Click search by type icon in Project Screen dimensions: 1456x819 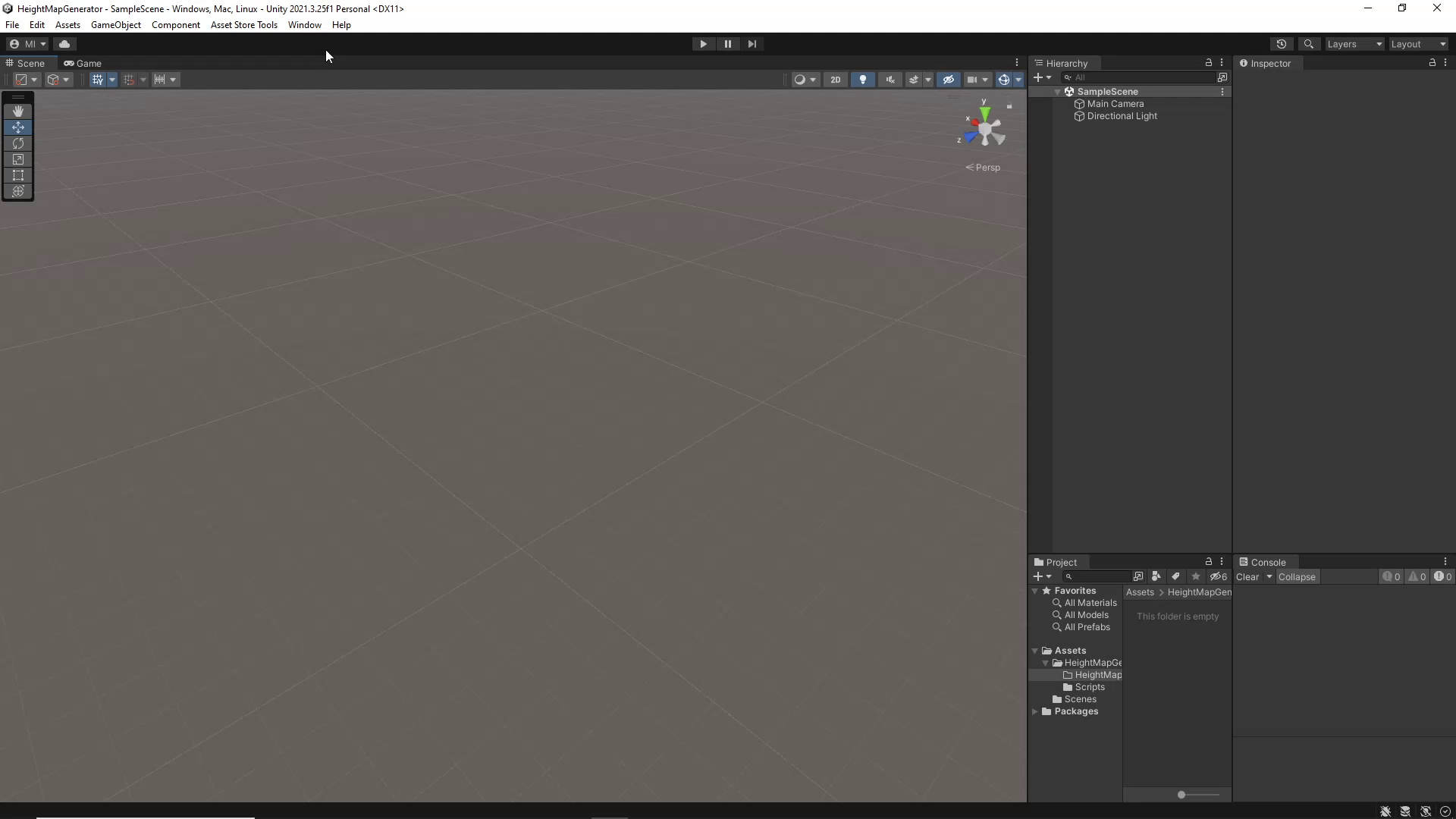click(1156, 576)
